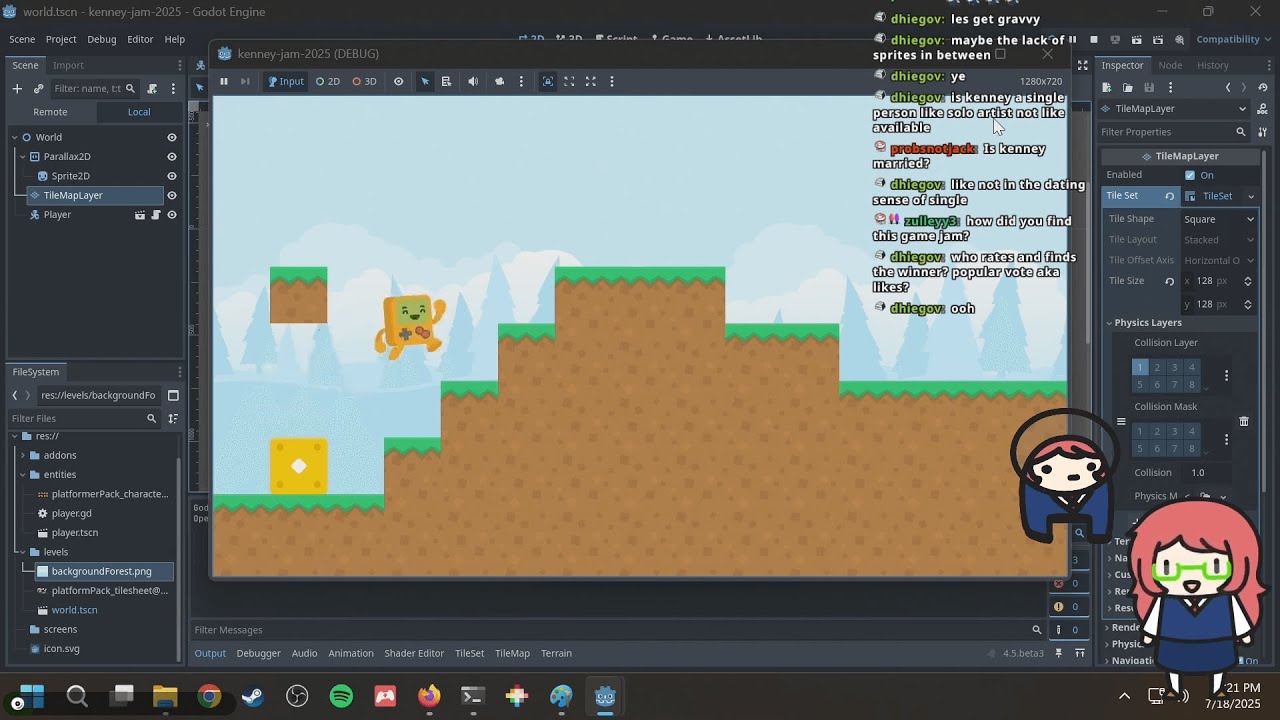
Task: Instantiate a child scene via the link icon
Action: click(x=39, y=88)
